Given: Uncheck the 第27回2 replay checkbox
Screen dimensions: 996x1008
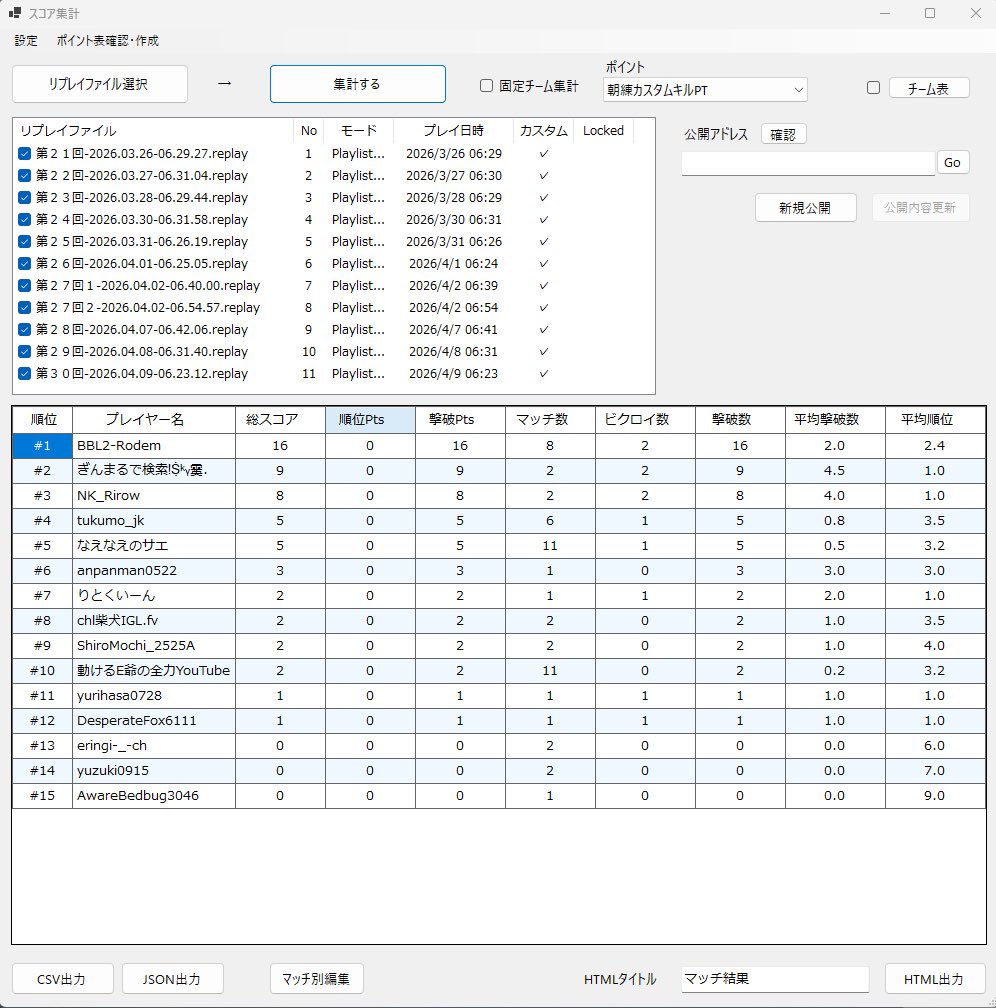Looking at the screenshot, I should pos(24,307).
